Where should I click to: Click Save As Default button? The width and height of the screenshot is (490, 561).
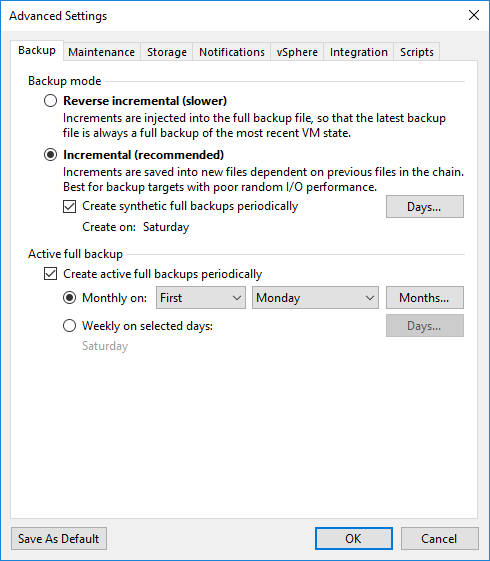[59, 538]
